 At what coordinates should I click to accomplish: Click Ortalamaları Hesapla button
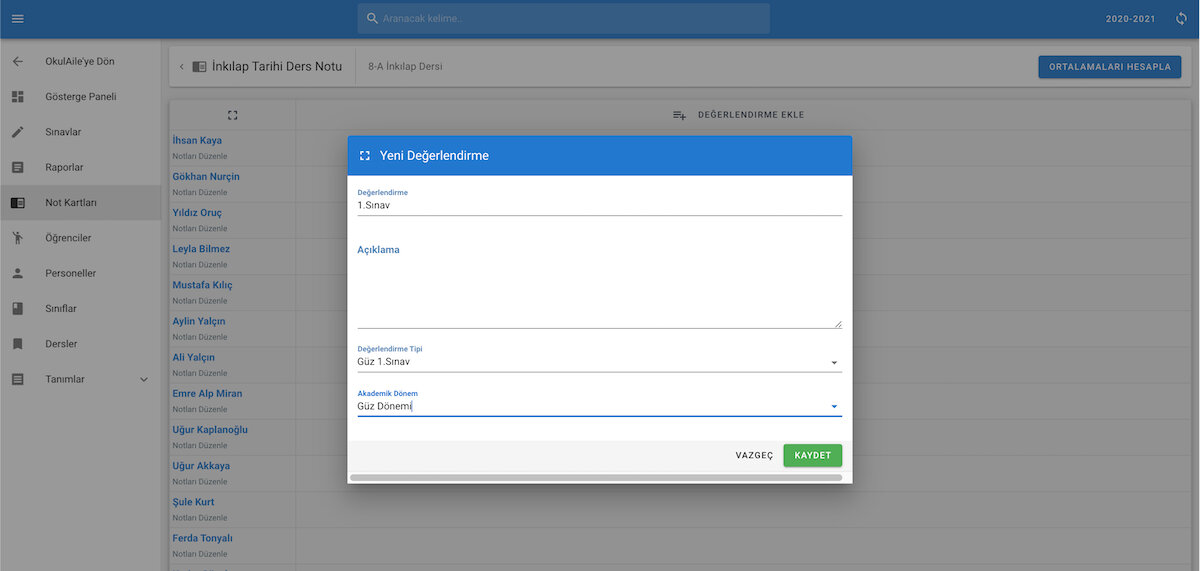click(1110, 67)
